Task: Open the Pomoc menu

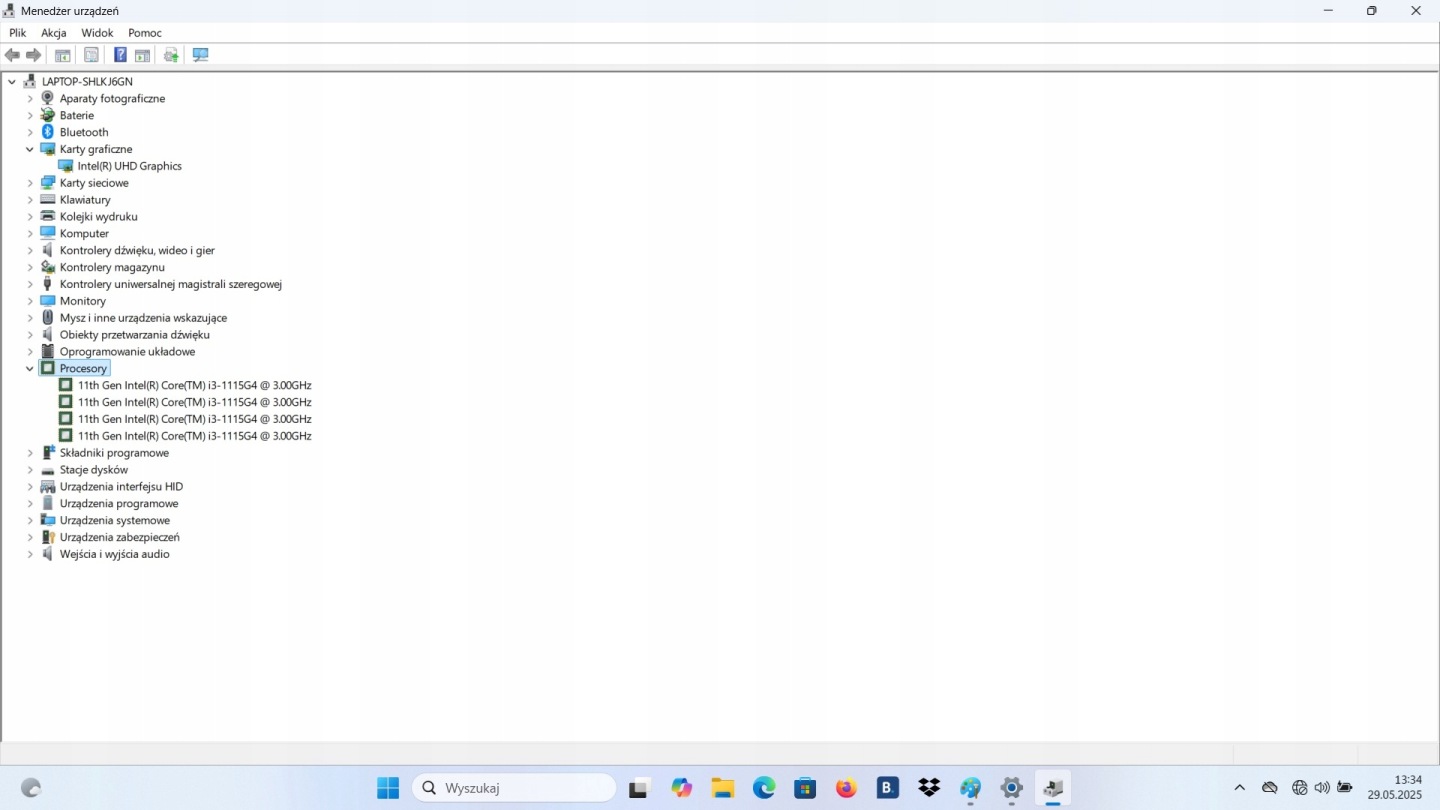Action: click(x=145, y=33)
